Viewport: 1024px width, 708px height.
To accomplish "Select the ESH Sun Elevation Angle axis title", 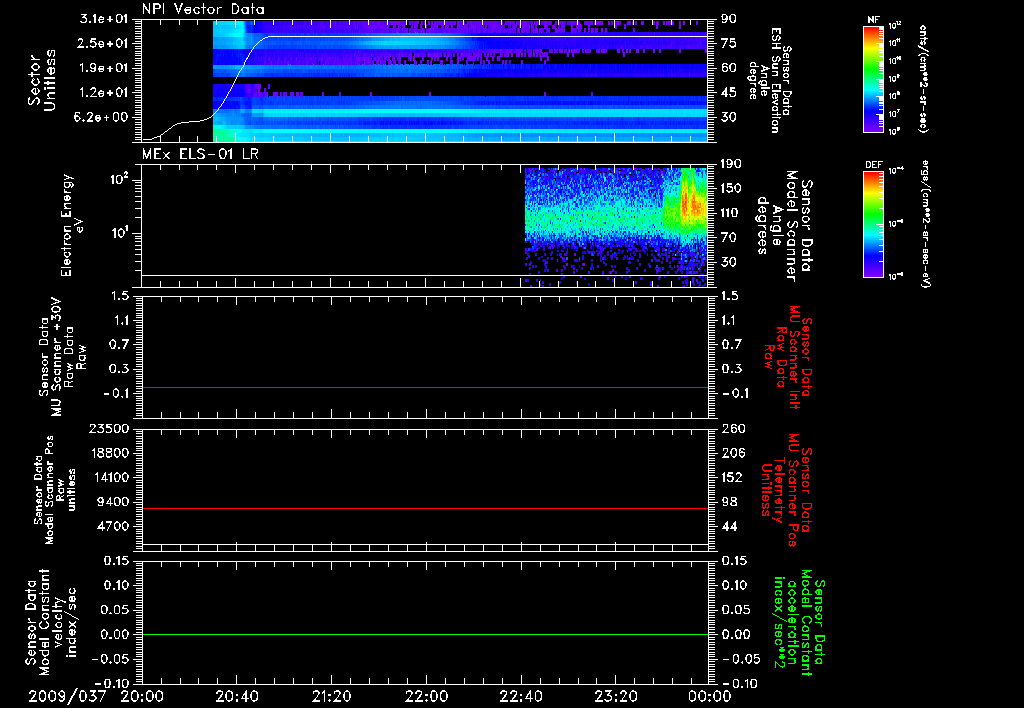I will (769, 80).
